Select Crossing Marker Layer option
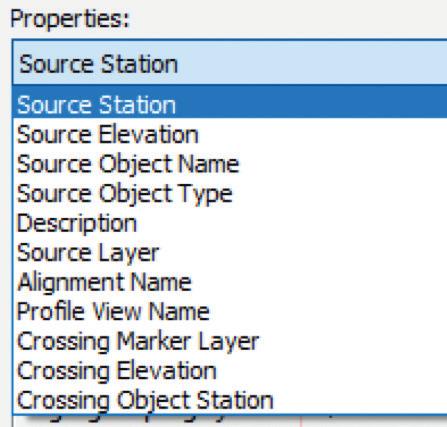 [230, 341]
